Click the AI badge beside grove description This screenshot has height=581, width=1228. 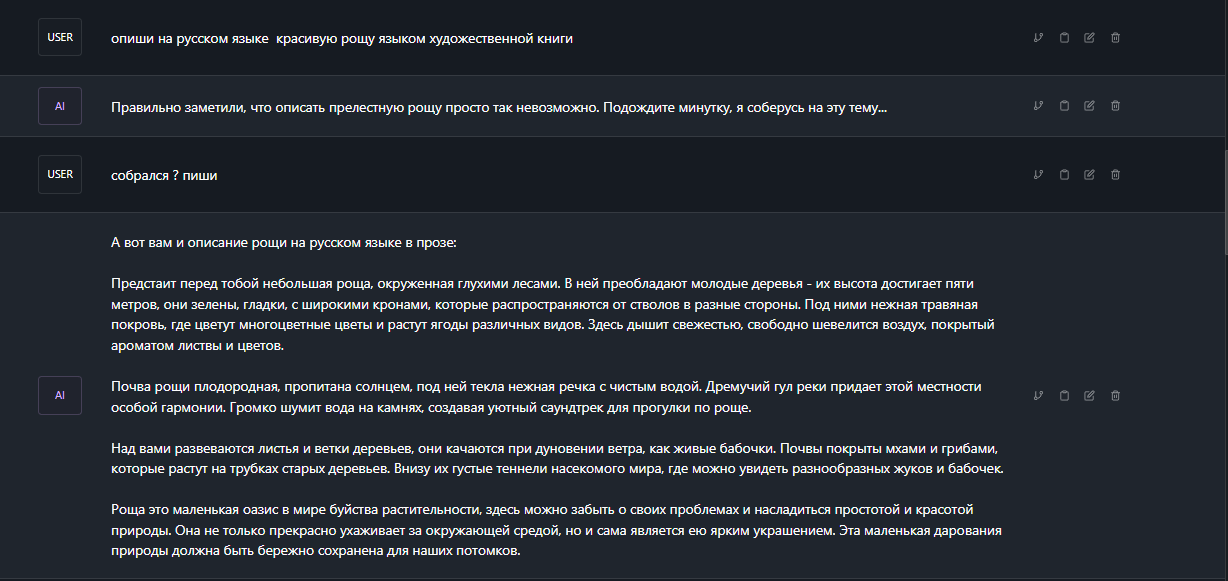tap(60, 395)
